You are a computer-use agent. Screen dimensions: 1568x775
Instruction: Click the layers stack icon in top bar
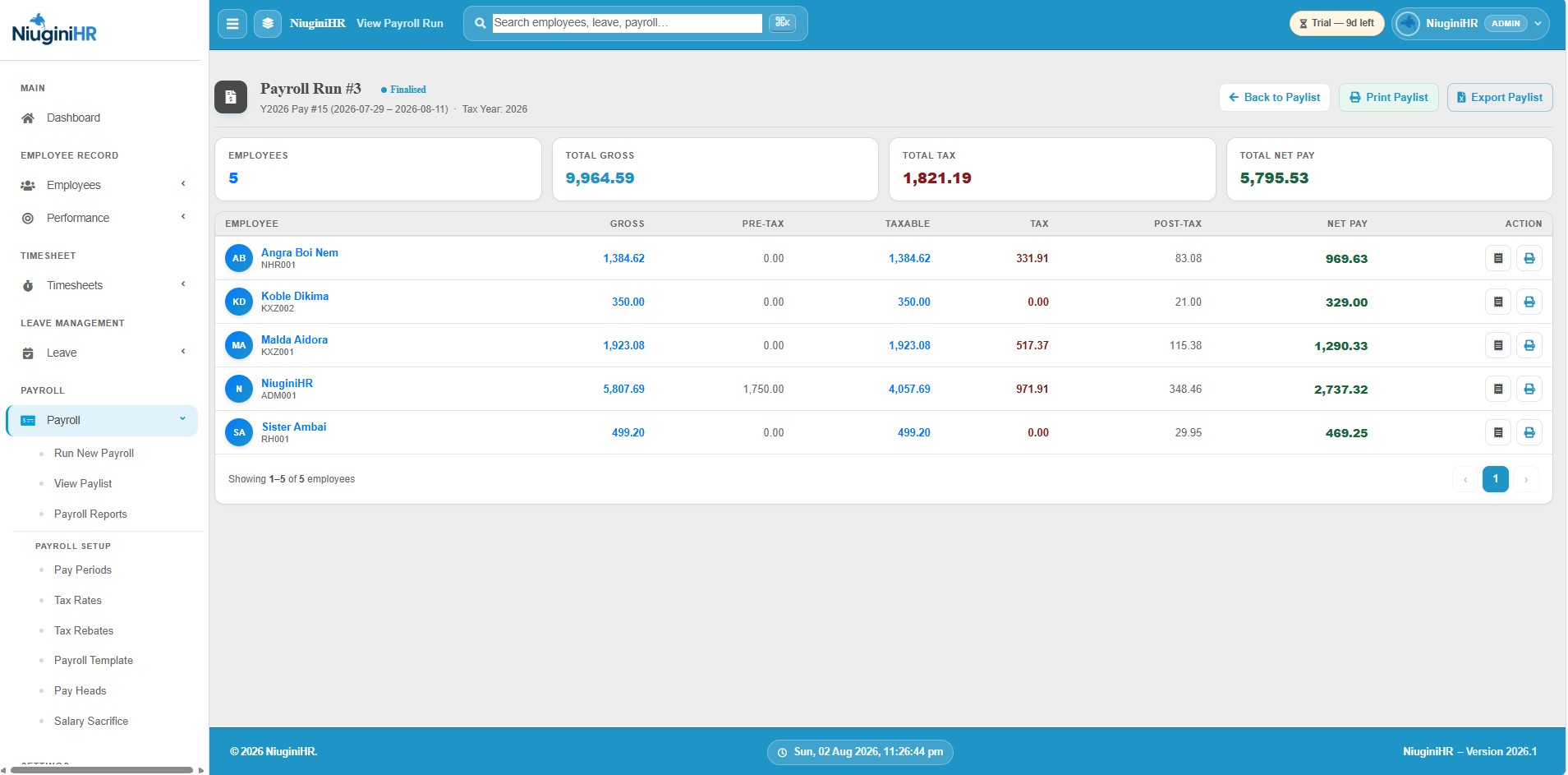click(x=268, y=24)
